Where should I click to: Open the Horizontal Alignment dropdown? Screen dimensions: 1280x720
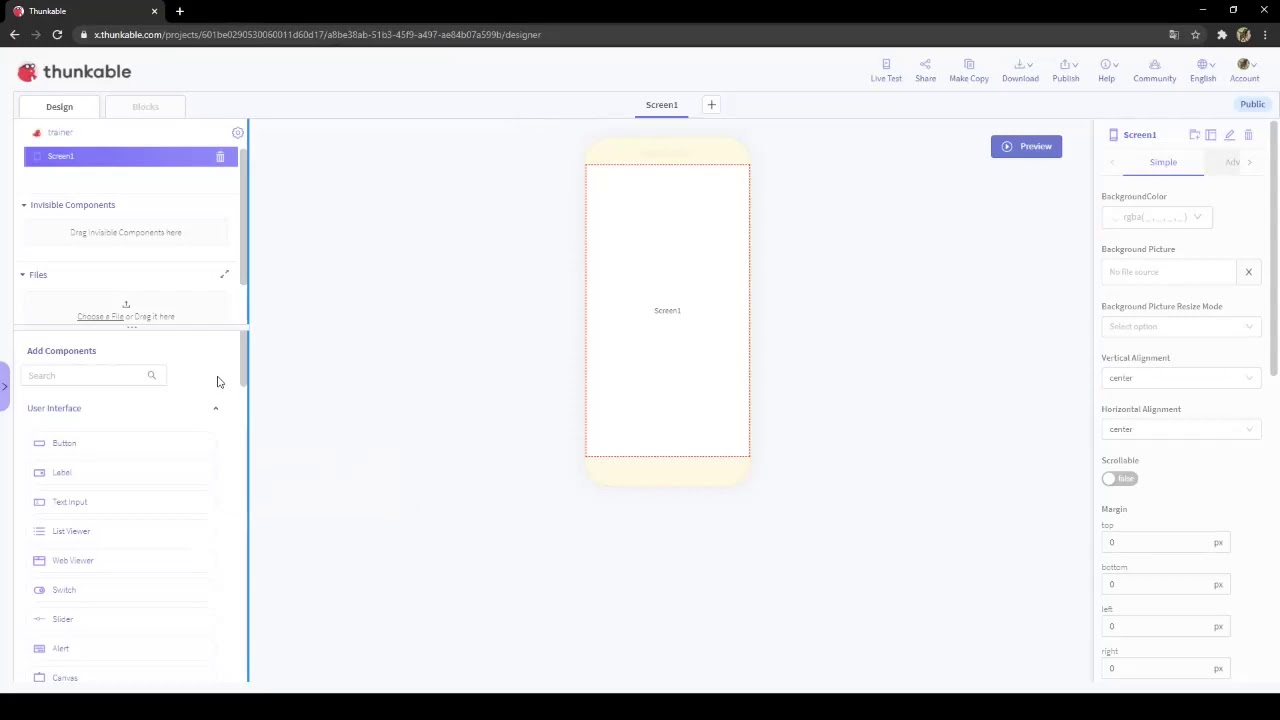point(1180,429)
